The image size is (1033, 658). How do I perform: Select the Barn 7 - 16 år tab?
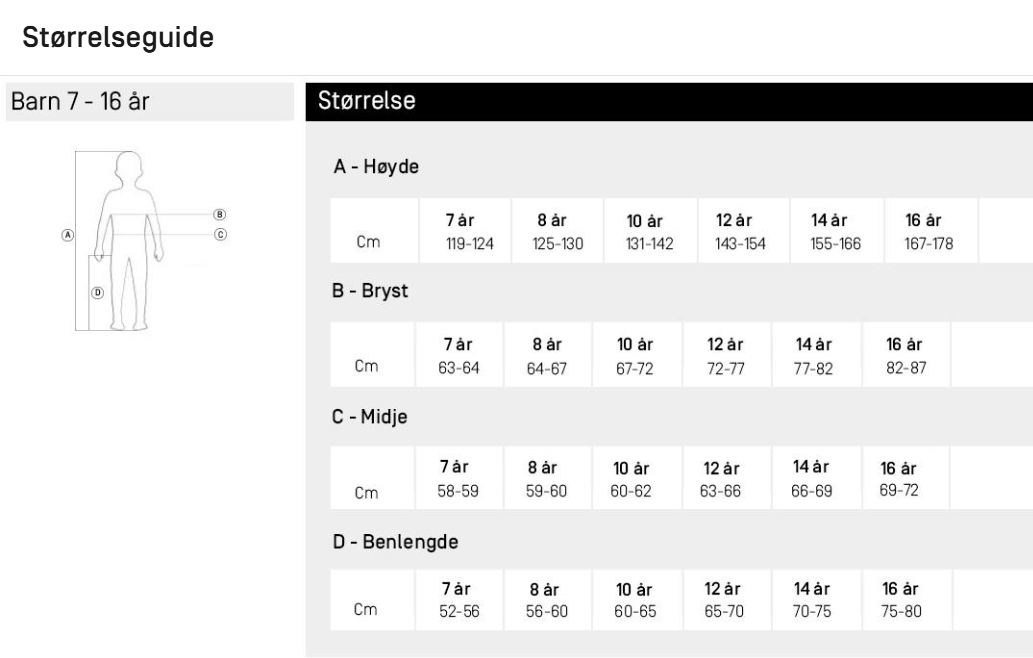click(150, 101)
